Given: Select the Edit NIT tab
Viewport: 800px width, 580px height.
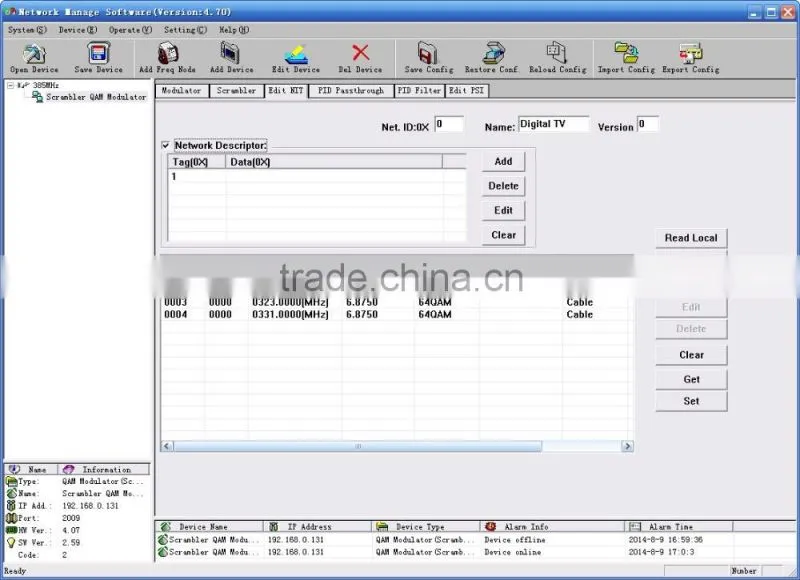Looking at the screenshot, I should pos(286,91).
